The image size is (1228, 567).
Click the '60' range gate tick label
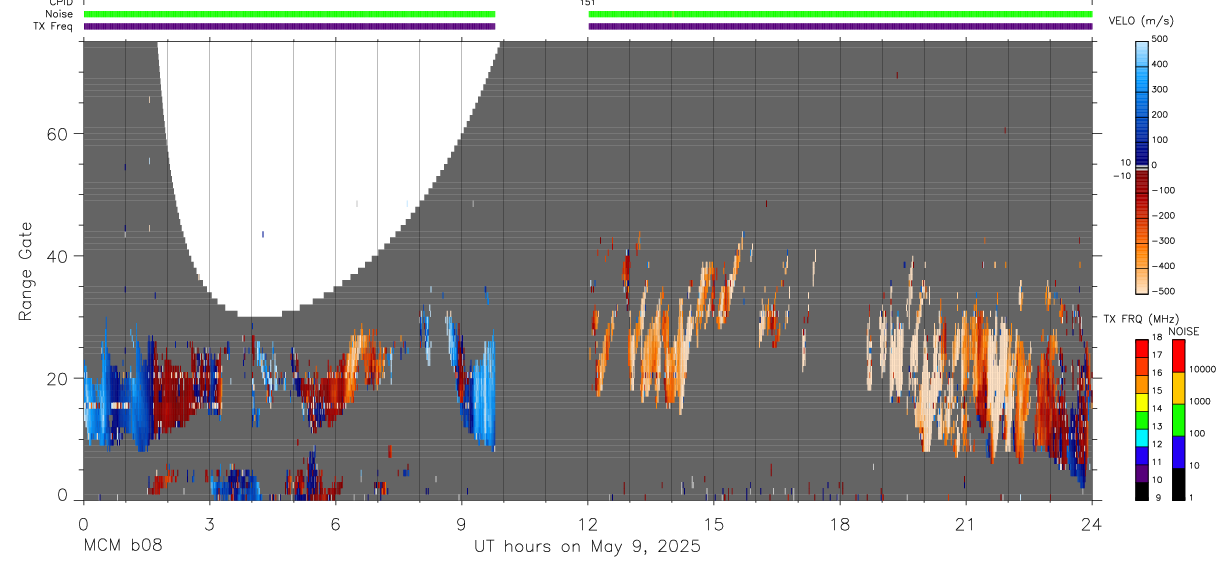pyautogui.click(x=57, y=134)
